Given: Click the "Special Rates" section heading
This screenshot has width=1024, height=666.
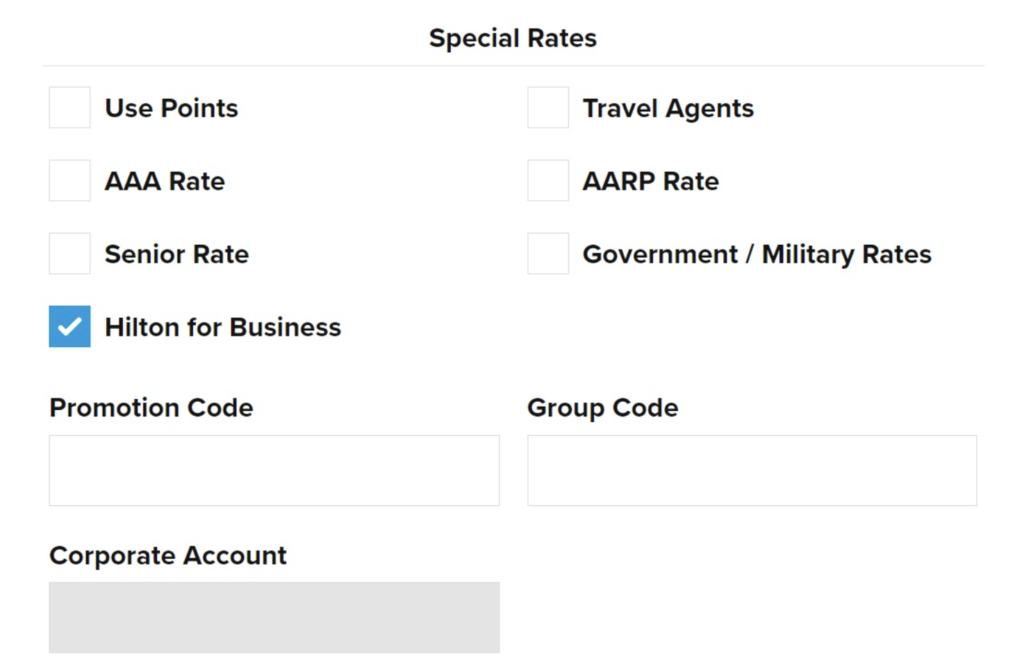Looking at the screenshot, I should pyautogui.click(x=513, y=38).
